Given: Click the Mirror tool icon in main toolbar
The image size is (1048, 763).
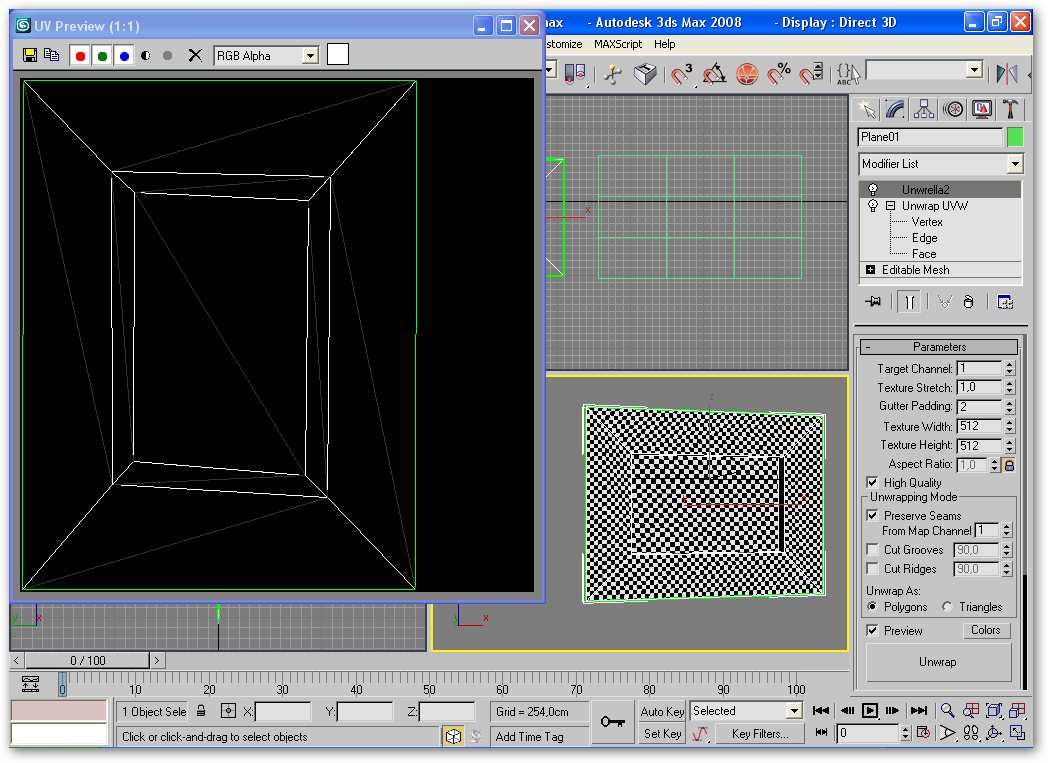Looking at the screenshot, I should [x=1006, y=74].
